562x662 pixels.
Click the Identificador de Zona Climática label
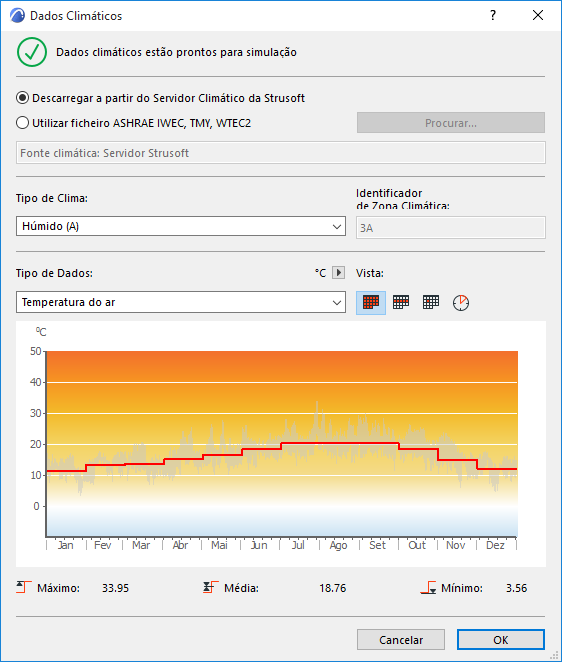[x=402, y=200]
